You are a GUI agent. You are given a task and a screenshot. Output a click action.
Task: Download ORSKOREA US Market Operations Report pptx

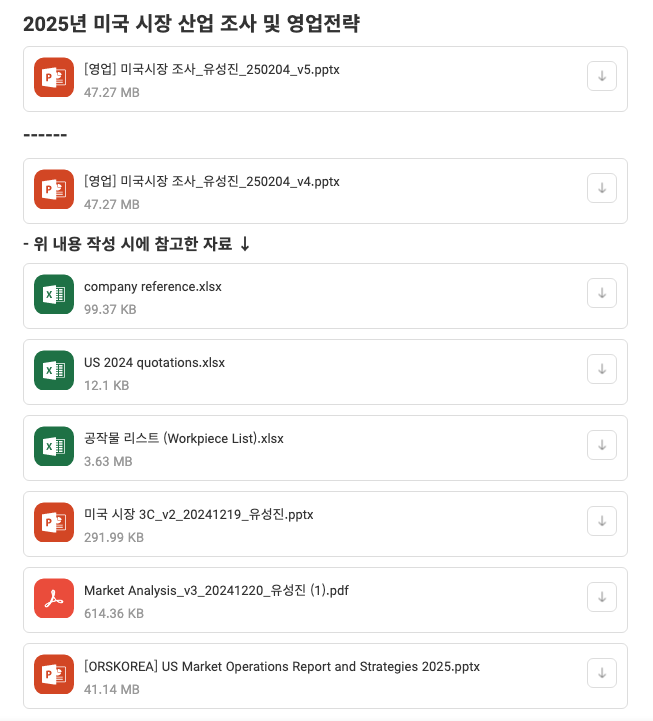point(601,673)
